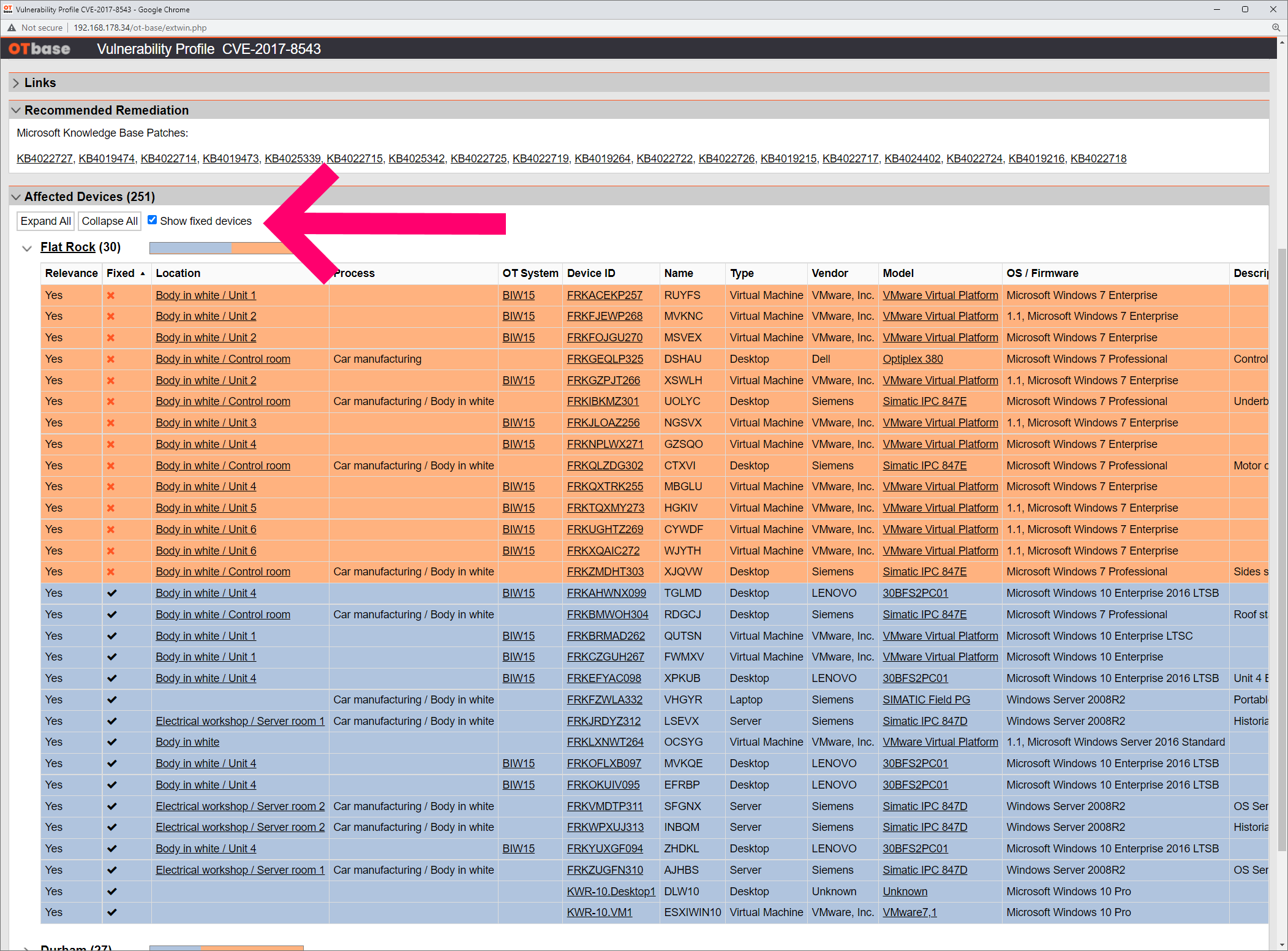Open device KWR-10.Desktop1 link
This screenshot has height=951, width=1288.
tap(611, 892)
